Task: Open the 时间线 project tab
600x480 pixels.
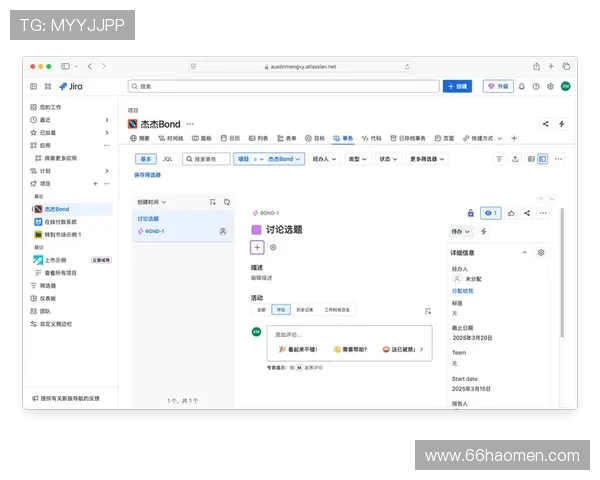Action: (171, 138)
